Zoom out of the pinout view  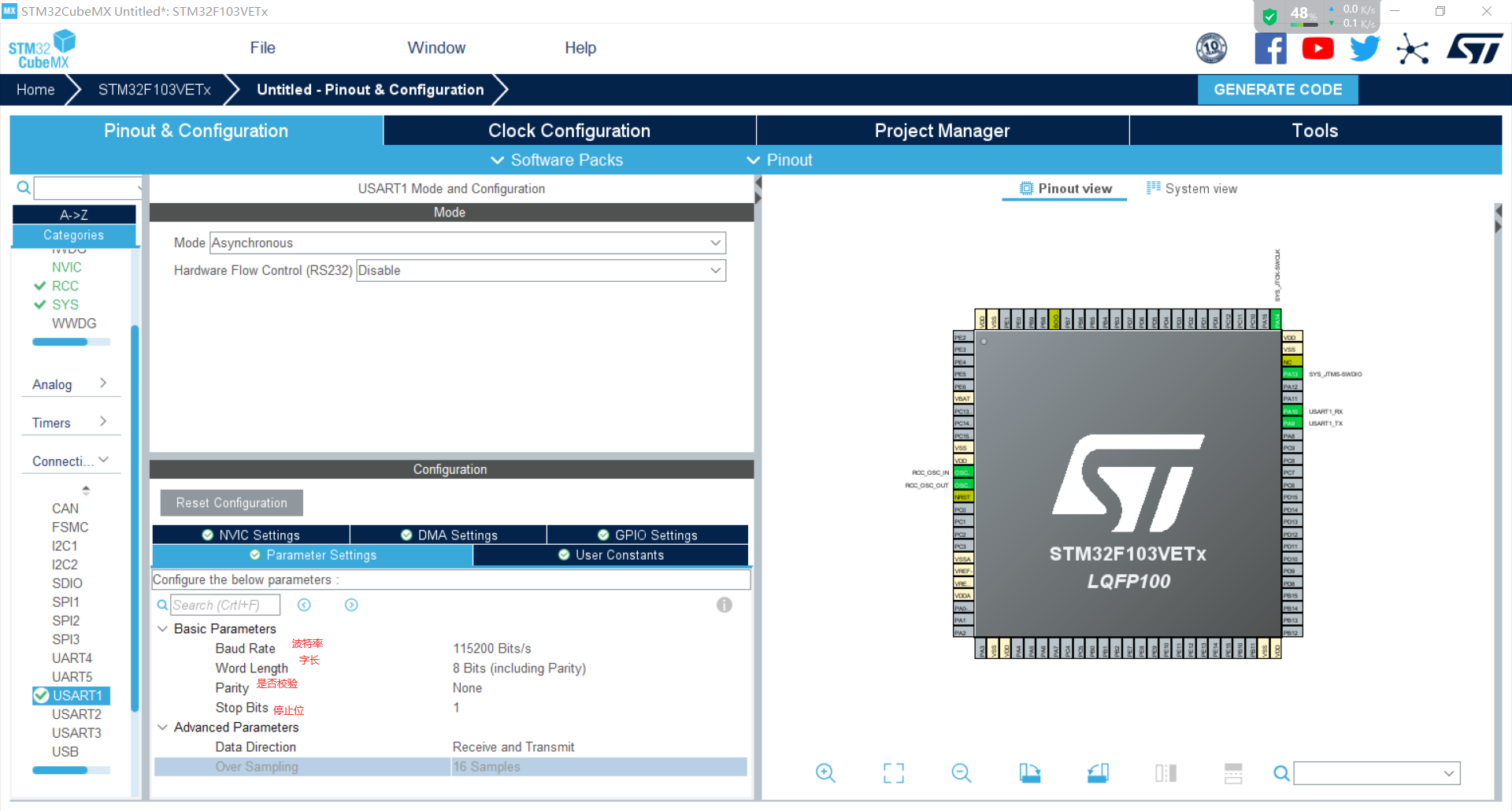click(x=961, y=773)
